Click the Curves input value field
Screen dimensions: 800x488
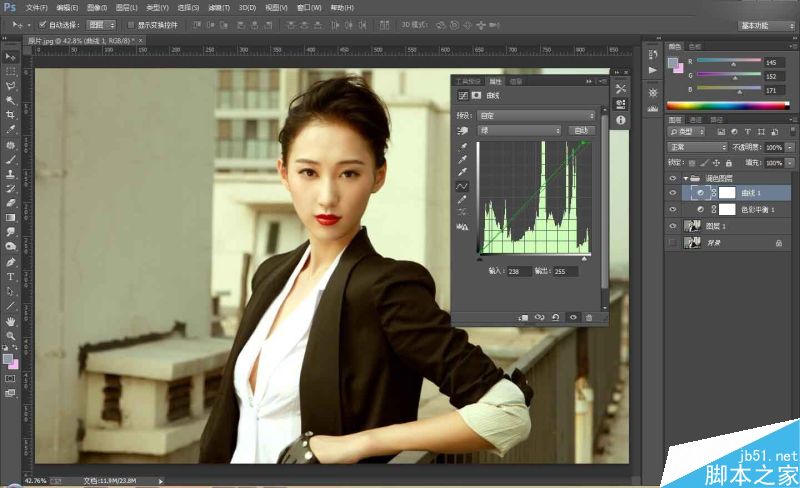518,272
